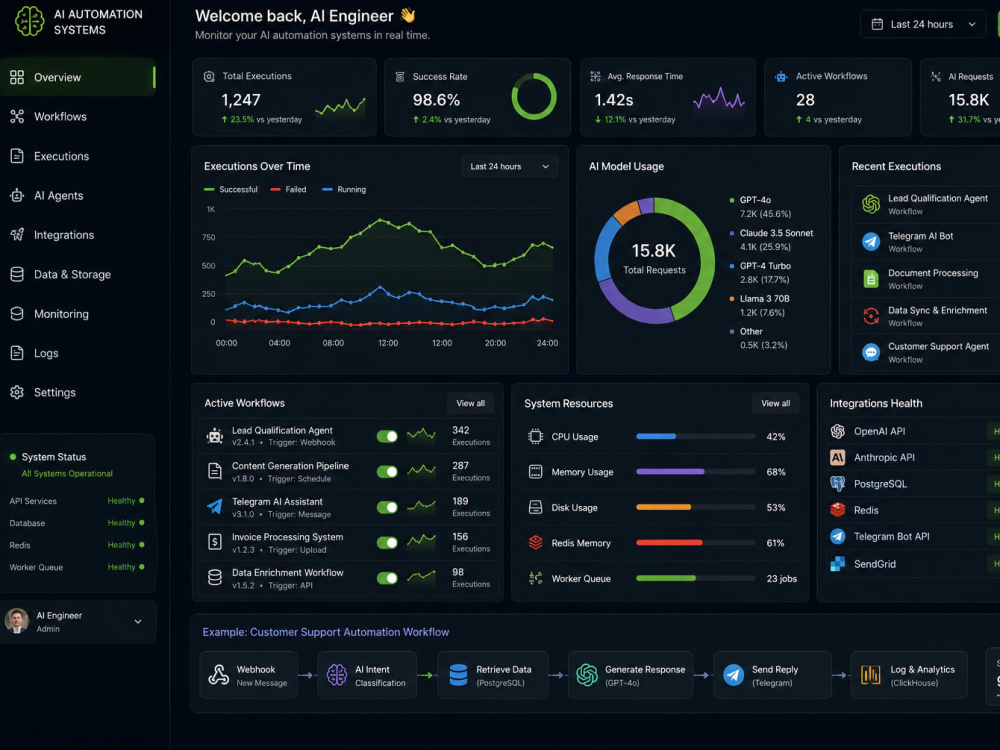Disable the Telegram AI Assistant workflow
The width and height of the screenshot is (1000, 750).
(x=387, y=507)
